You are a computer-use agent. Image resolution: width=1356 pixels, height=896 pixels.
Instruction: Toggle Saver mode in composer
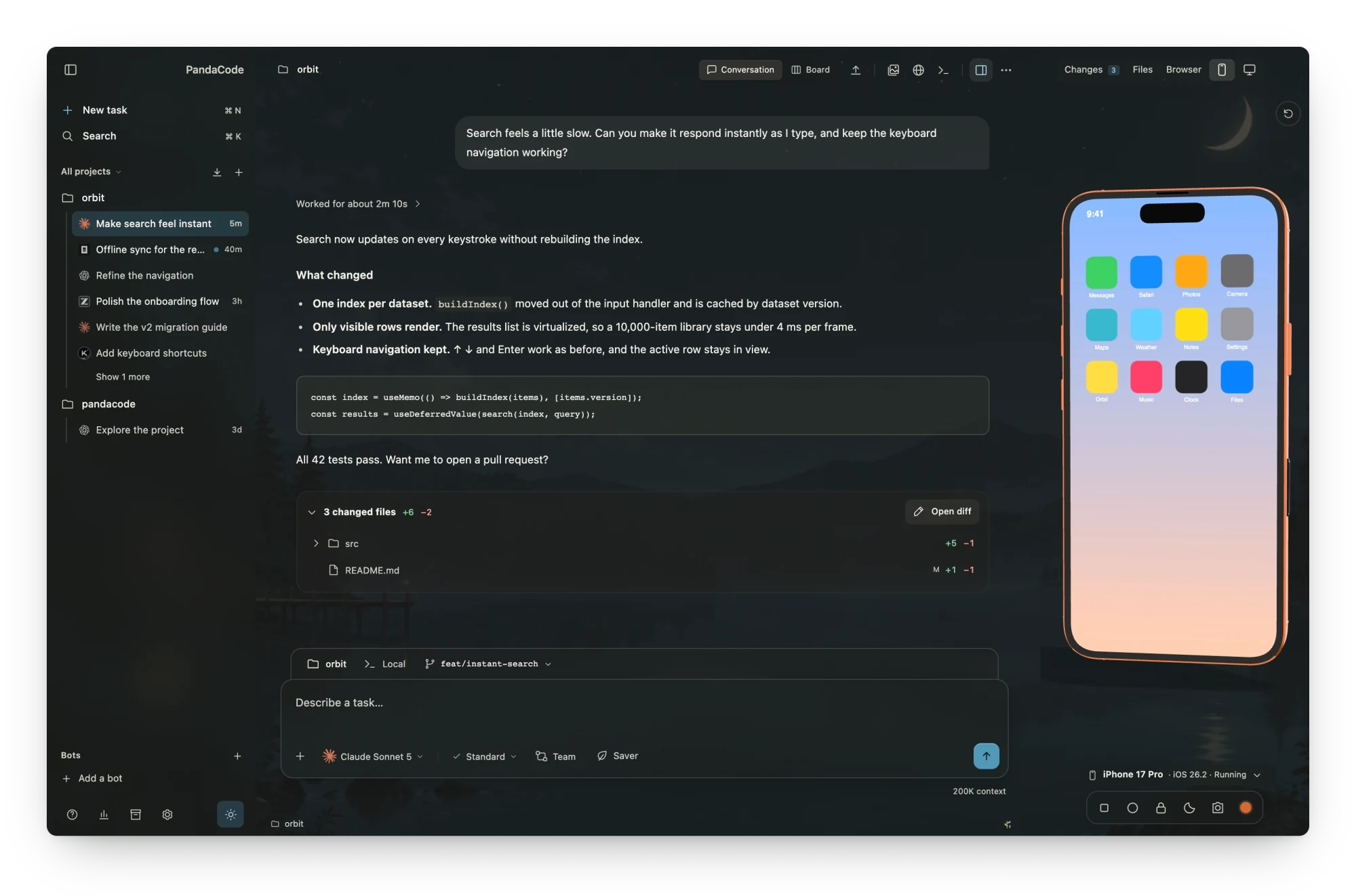[x=618, y=756]
